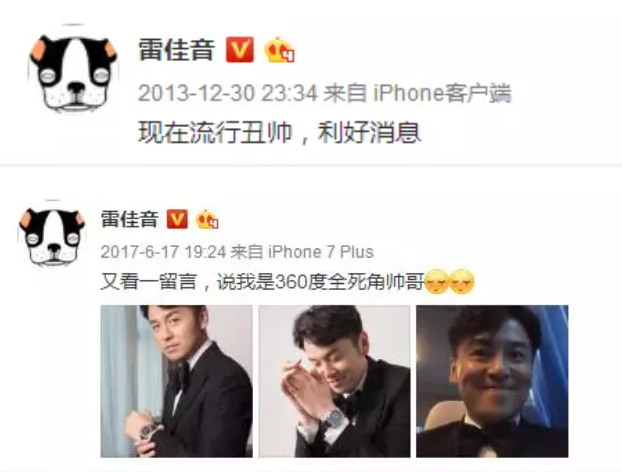Open the first photo of man showing watch
The width and height of the screenshot is (622, 472).
tap(177, 381)
